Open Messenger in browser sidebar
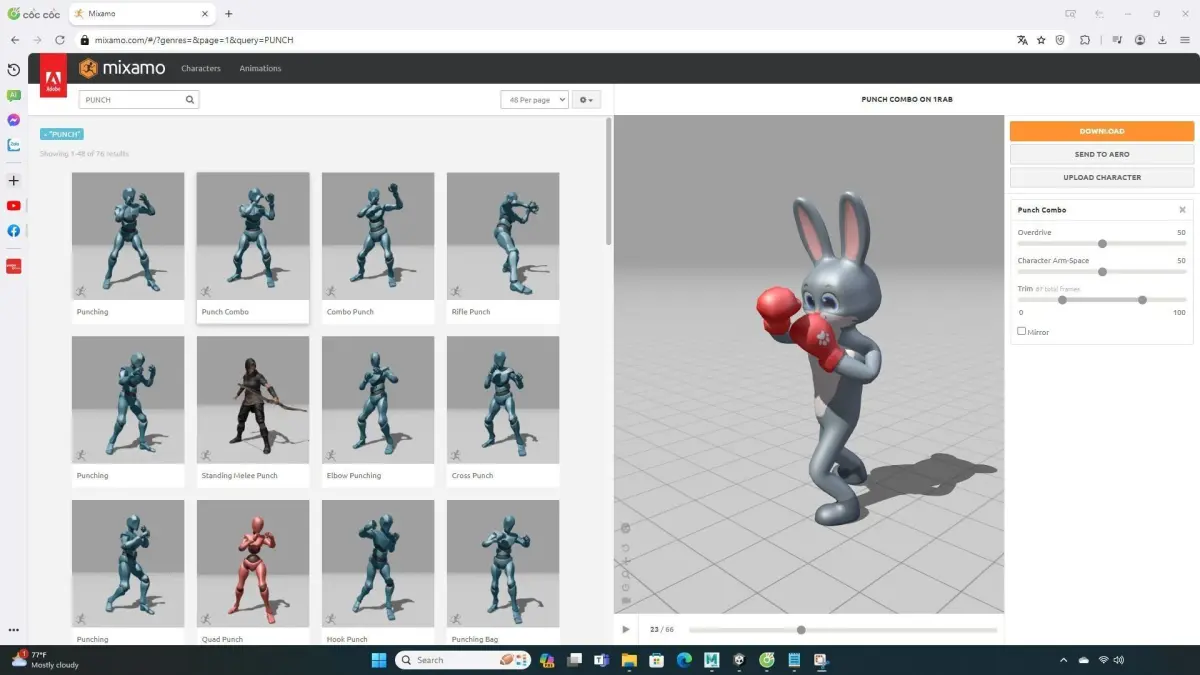The image size is (1200, 675). pyautogui.click(x=13, y=120)
